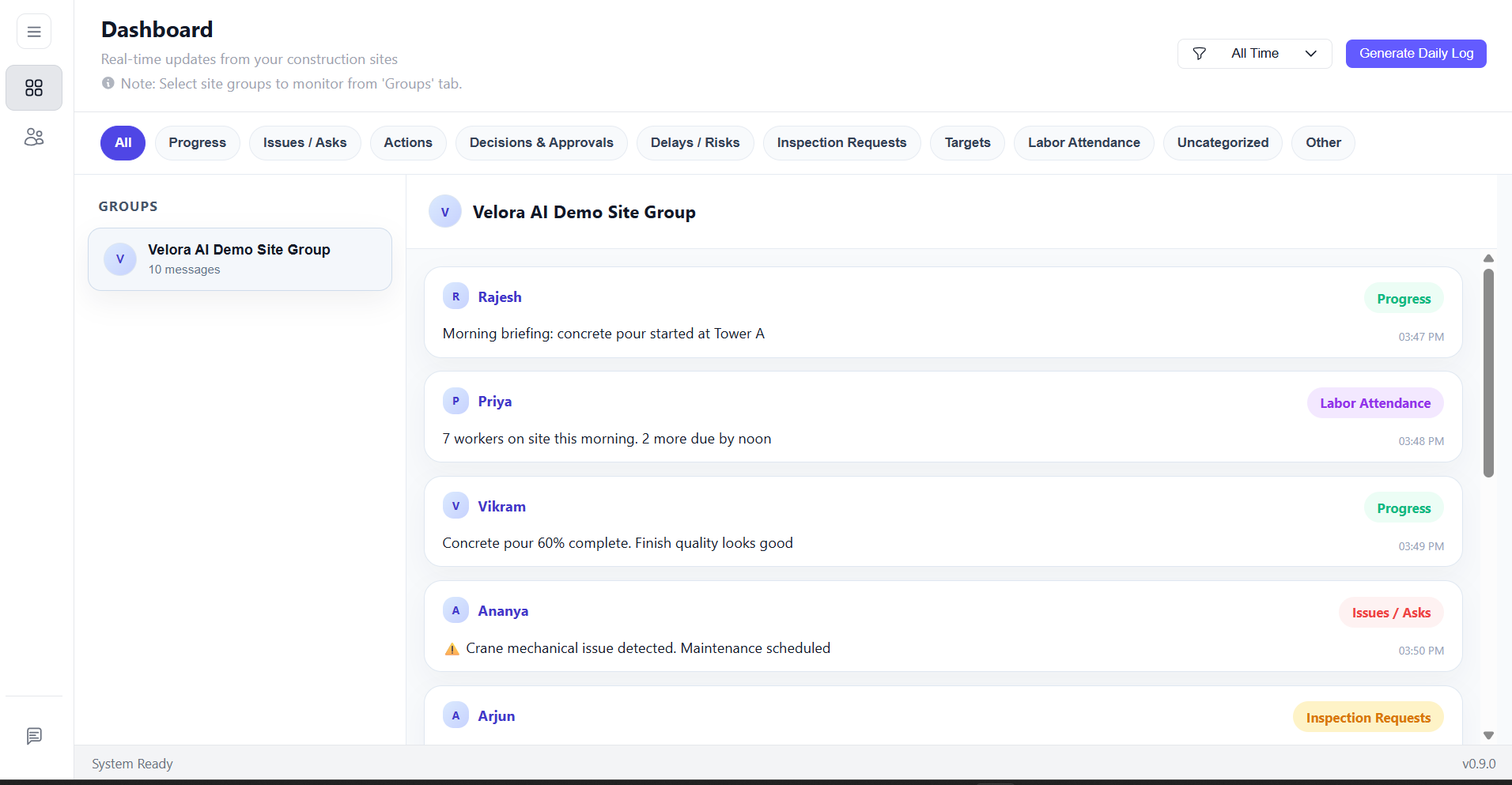
Task: Select the Delays / Risks tab
Action: point(695,143)
